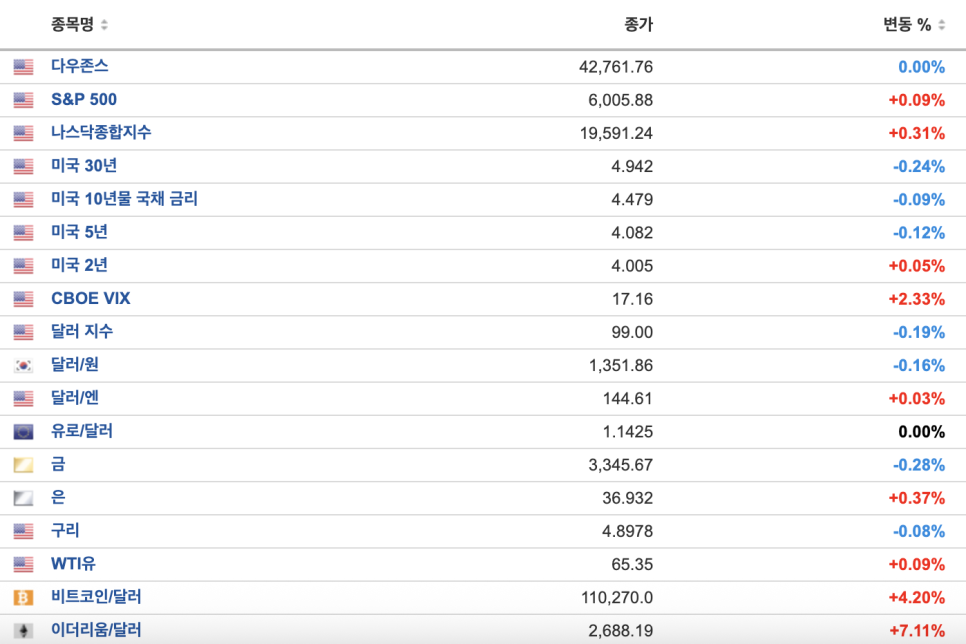966x644 pixels.
Task: Click the 종가 column header
Action: pyautogui.click(x=638, y=25)
